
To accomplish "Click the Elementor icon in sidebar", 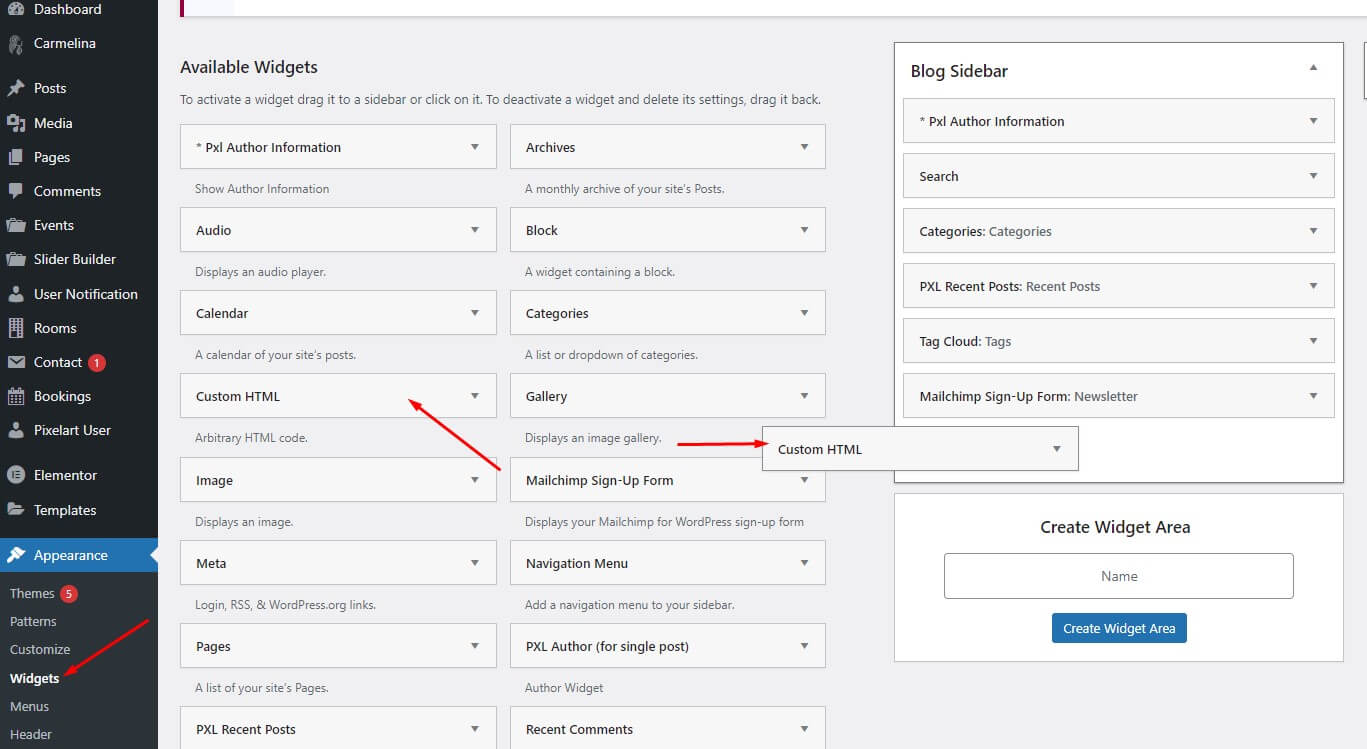I will click(16, 475).
